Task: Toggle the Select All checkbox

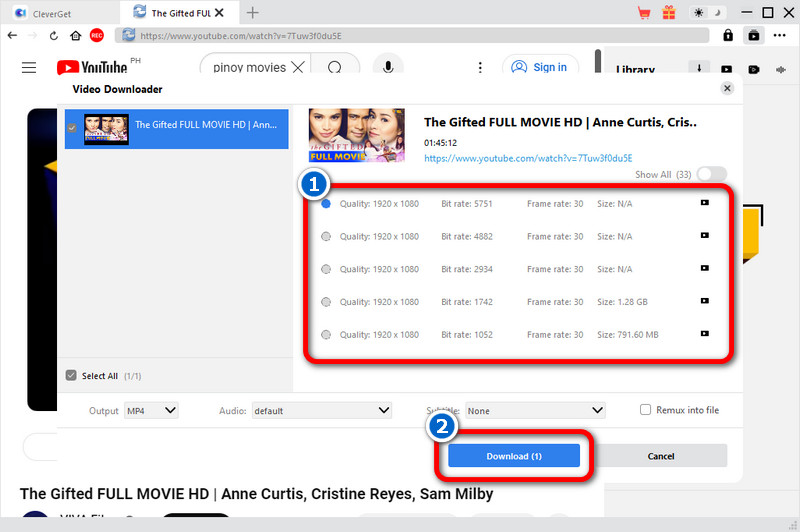Action: (x=71, y=375)
